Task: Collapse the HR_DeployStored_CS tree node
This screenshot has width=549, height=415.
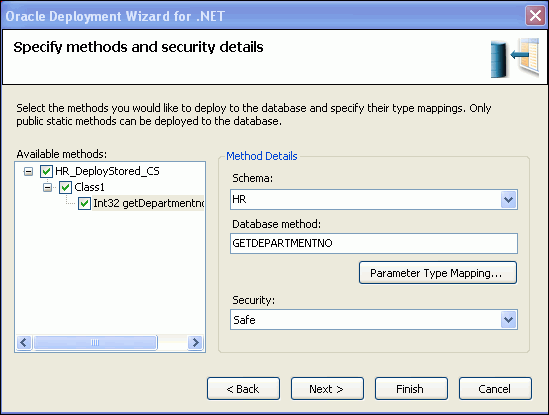Action: click(x=28, y=171)
